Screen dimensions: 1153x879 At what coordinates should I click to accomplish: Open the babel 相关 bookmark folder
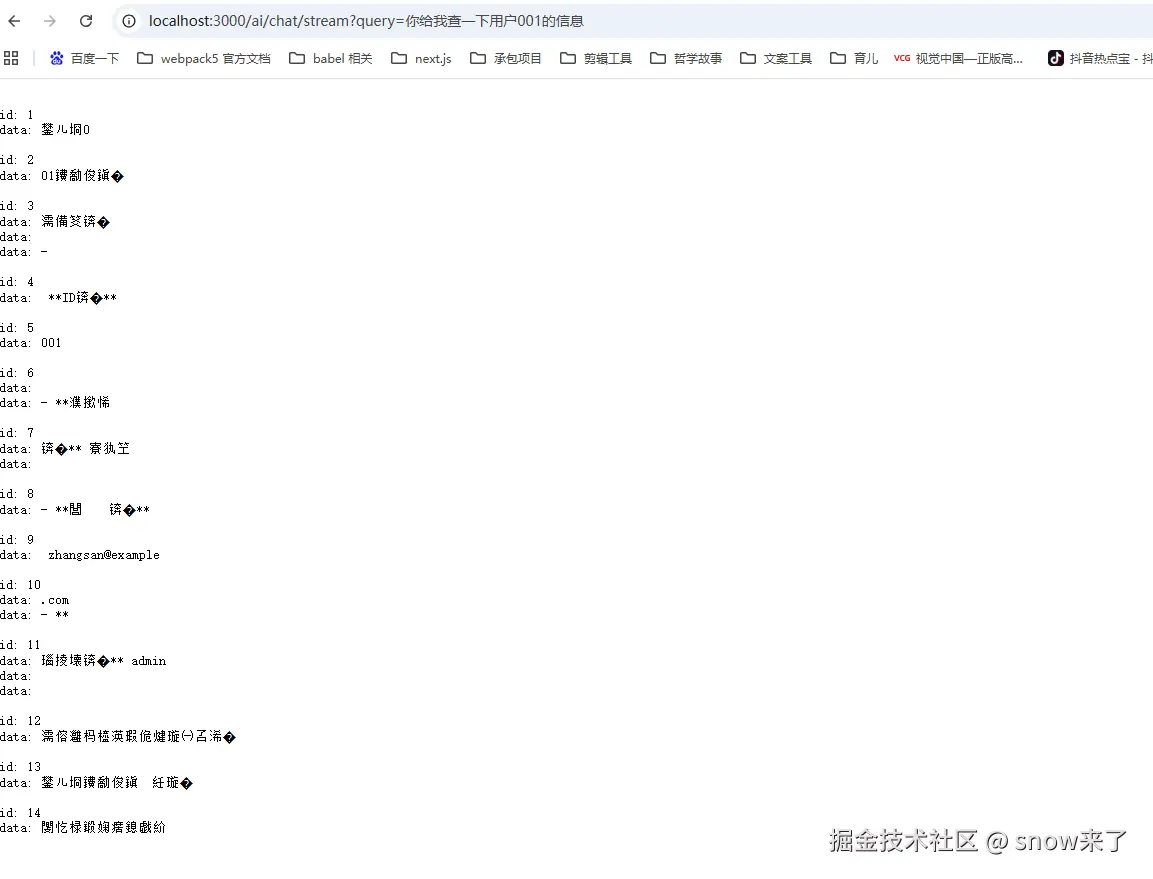coord(331,58)
